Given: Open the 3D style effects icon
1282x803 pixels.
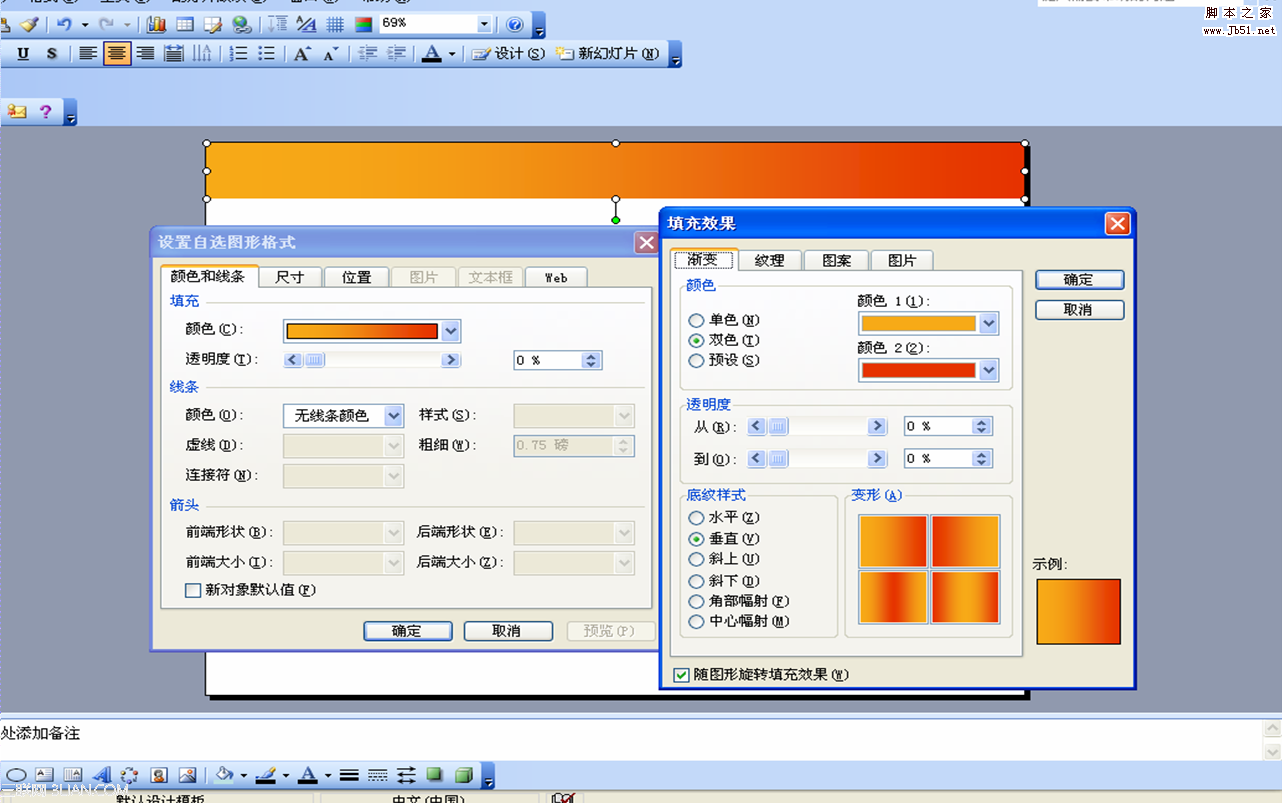Looking at the screenshot, I should [463, 775].
